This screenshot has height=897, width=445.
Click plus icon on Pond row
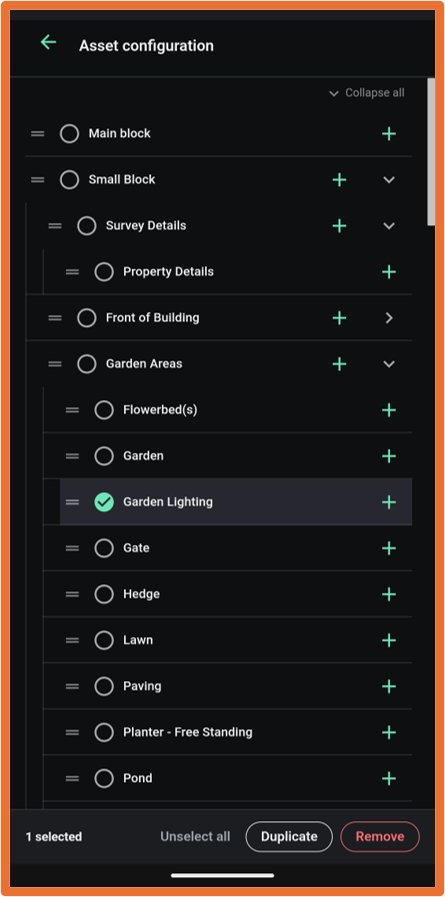coord(389,779)
